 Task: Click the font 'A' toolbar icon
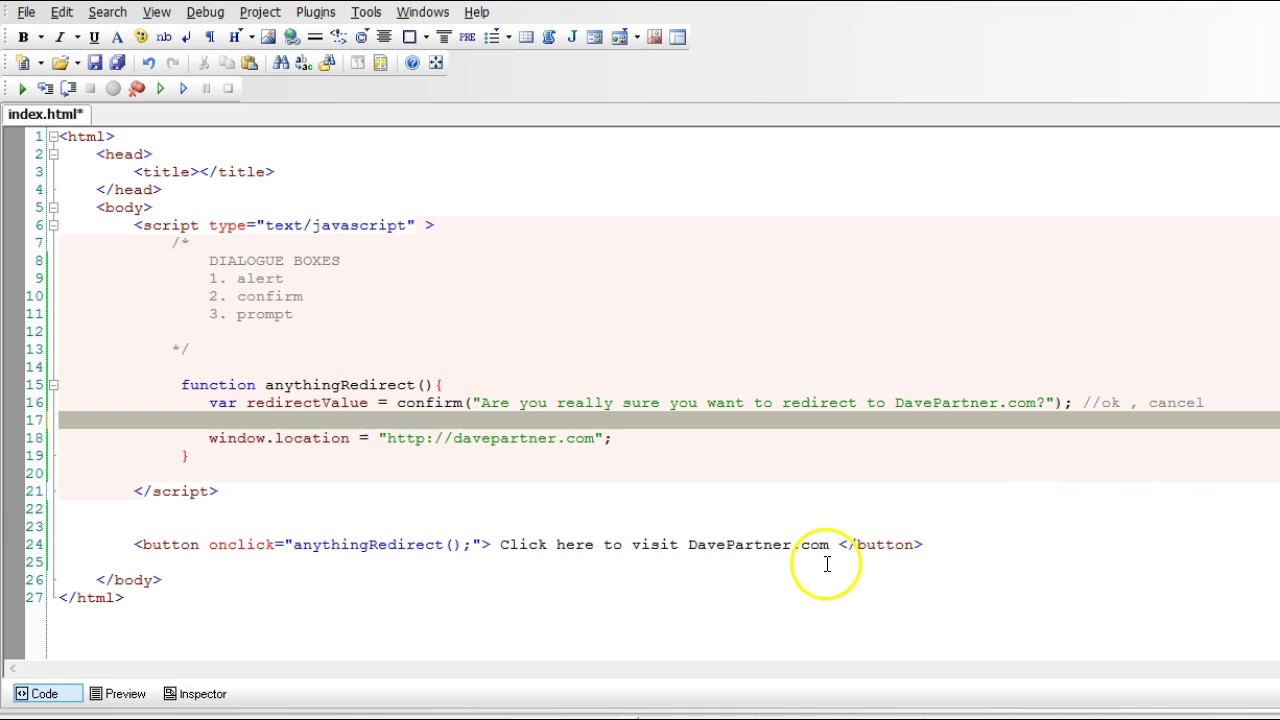click(x=117, y=37)
